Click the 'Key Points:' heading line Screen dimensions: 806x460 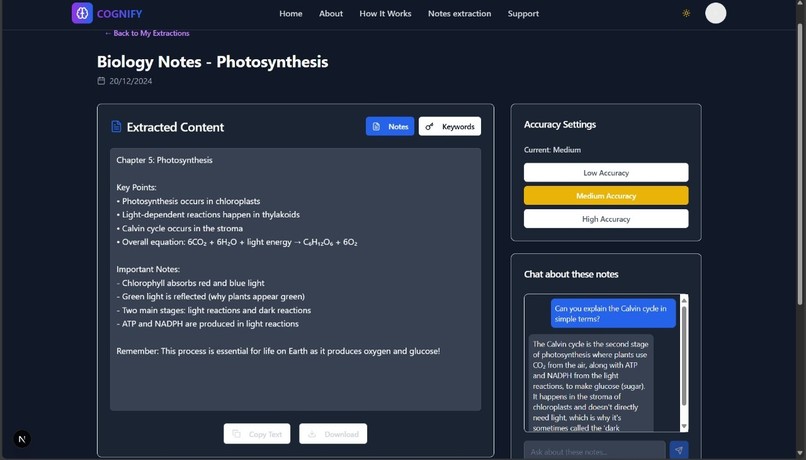(x=136, y=187)
